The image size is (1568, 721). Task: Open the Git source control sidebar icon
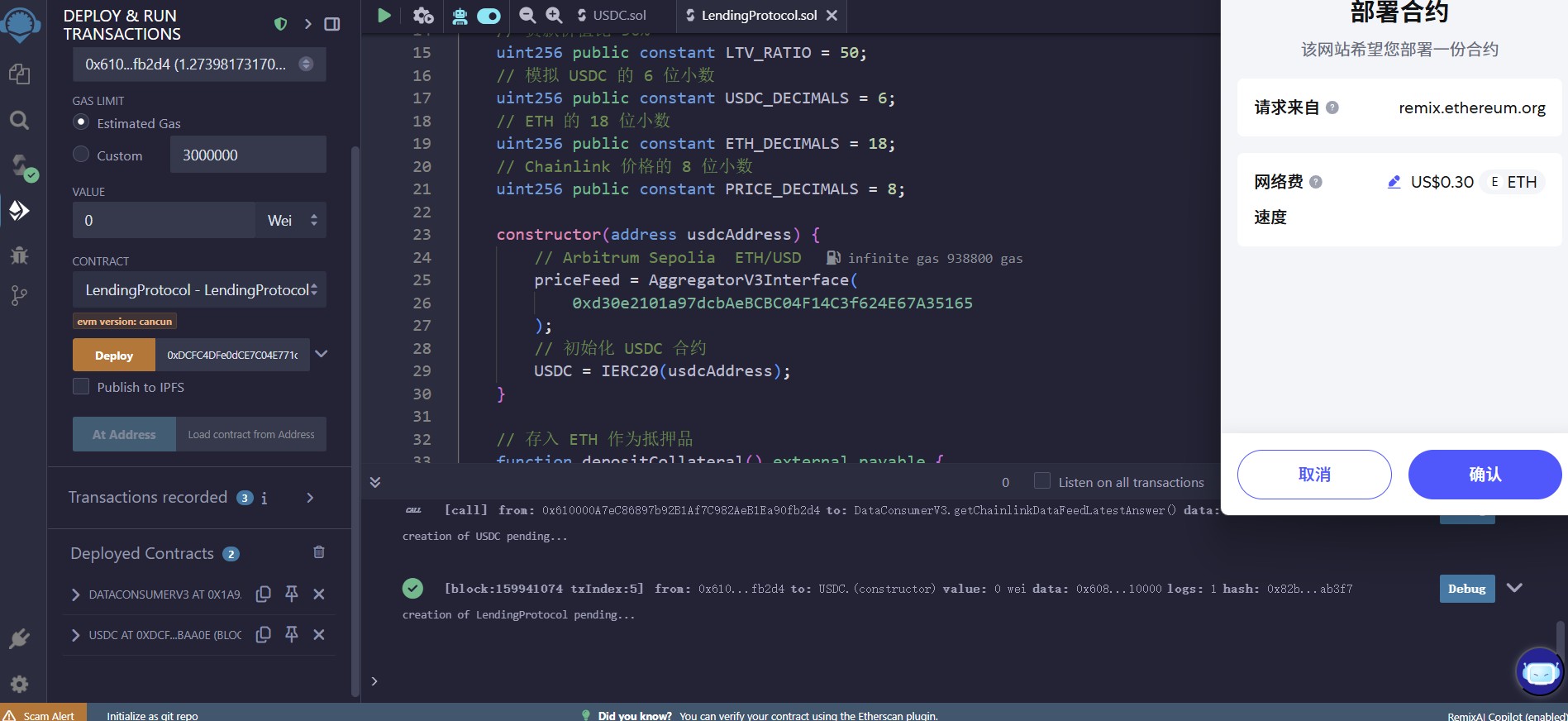pyautogui.click(x=19, y=296)
